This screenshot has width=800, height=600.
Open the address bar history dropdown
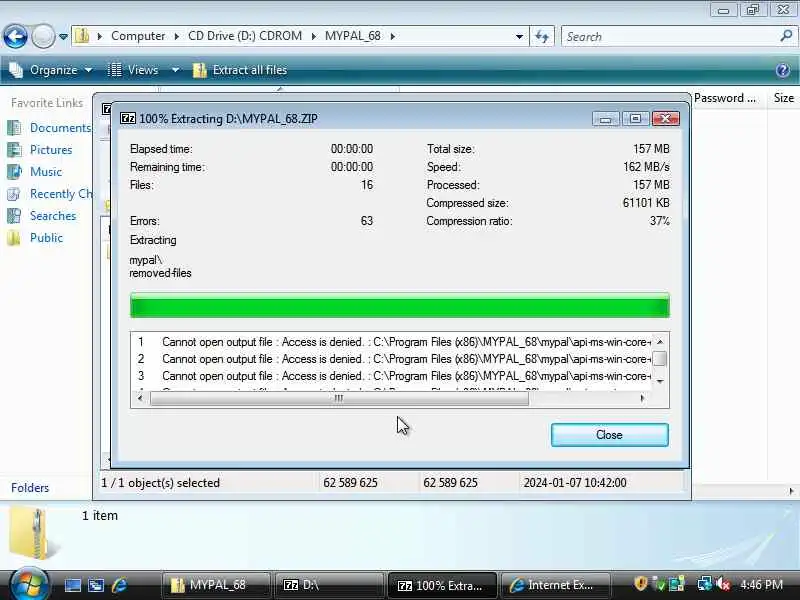(x=519, y=36)
